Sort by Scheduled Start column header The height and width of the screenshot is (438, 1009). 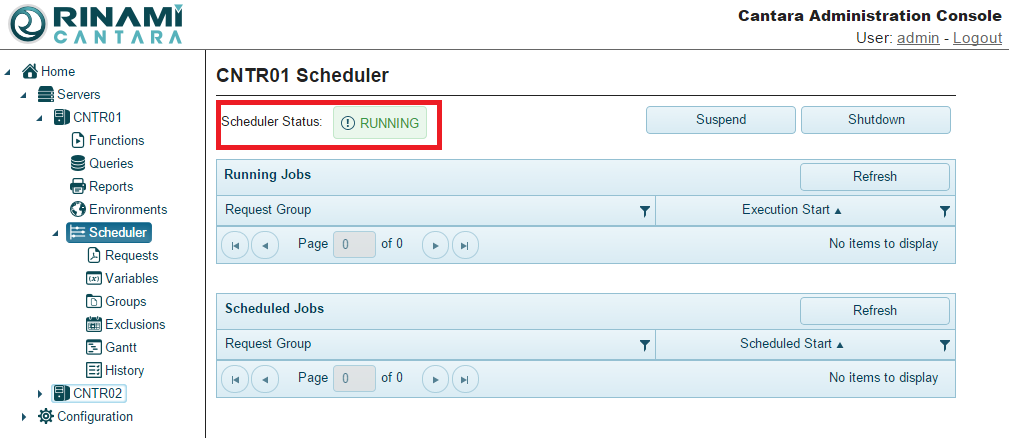coord(786,344)
